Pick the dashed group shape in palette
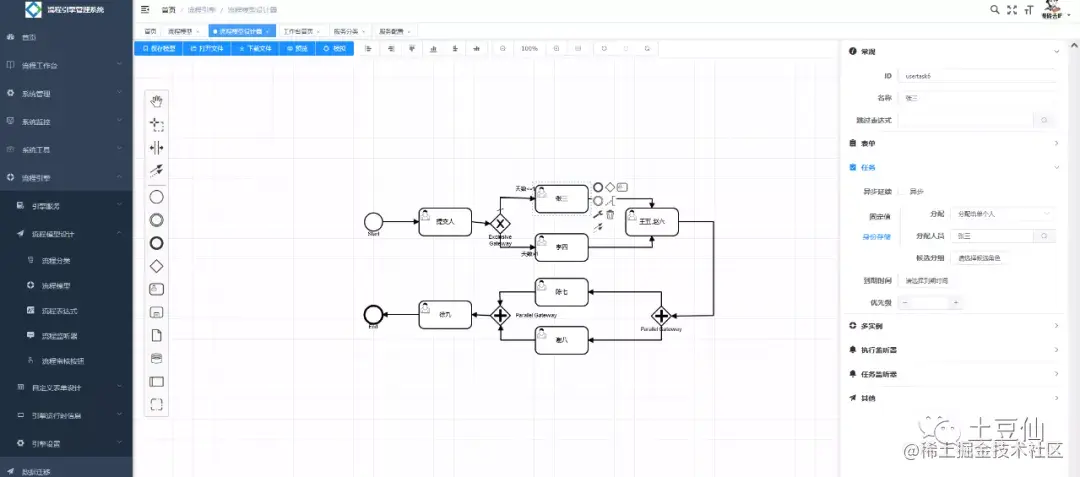Screen dimensions: 1080x477 (156, 404)
